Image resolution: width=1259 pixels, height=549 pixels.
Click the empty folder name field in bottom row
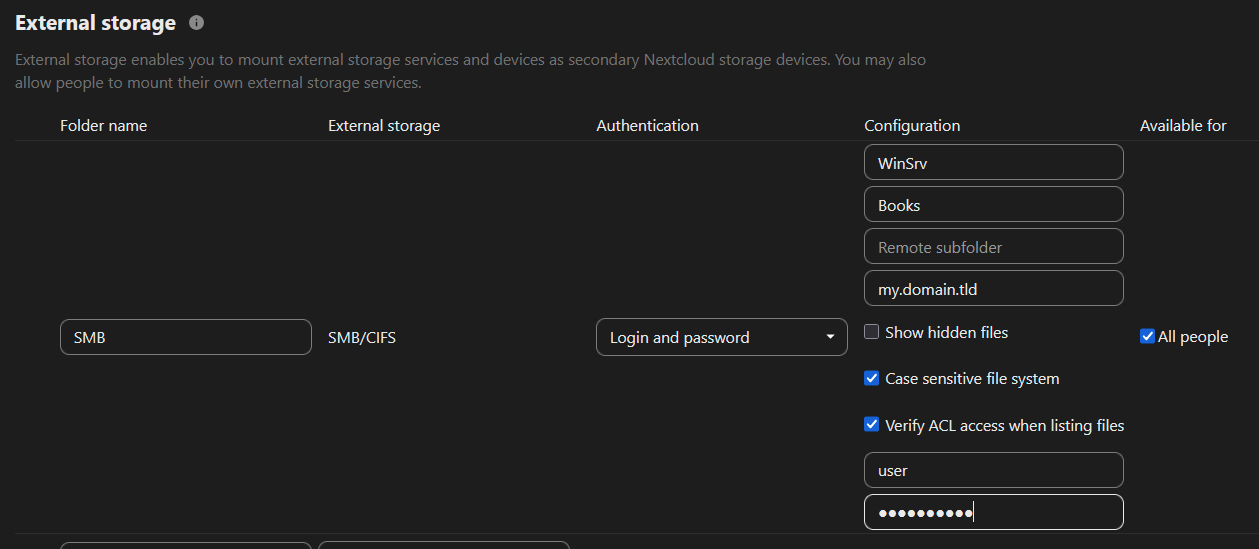tap(186, 545)
